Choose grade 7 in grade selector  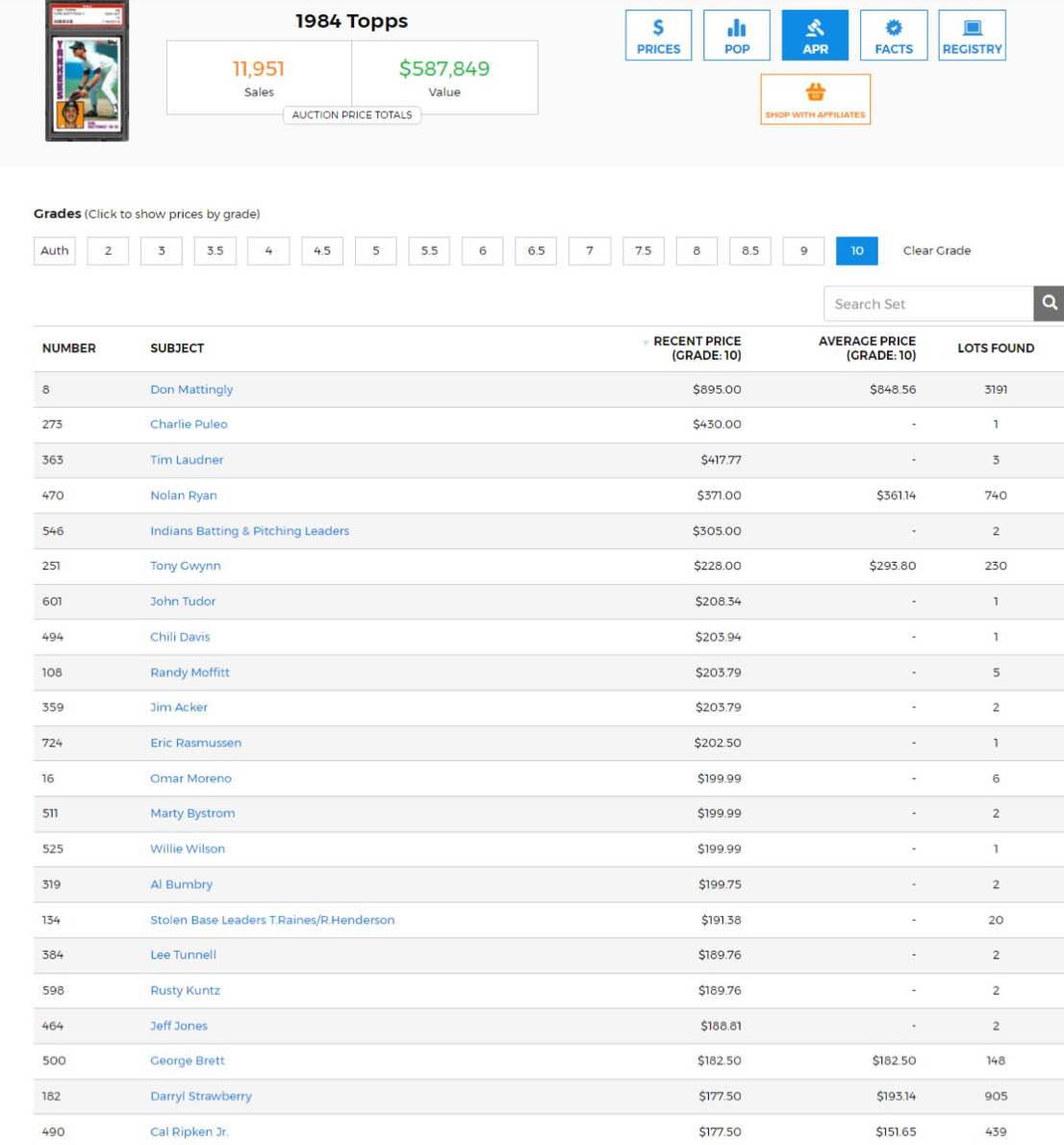coord(589,250)
